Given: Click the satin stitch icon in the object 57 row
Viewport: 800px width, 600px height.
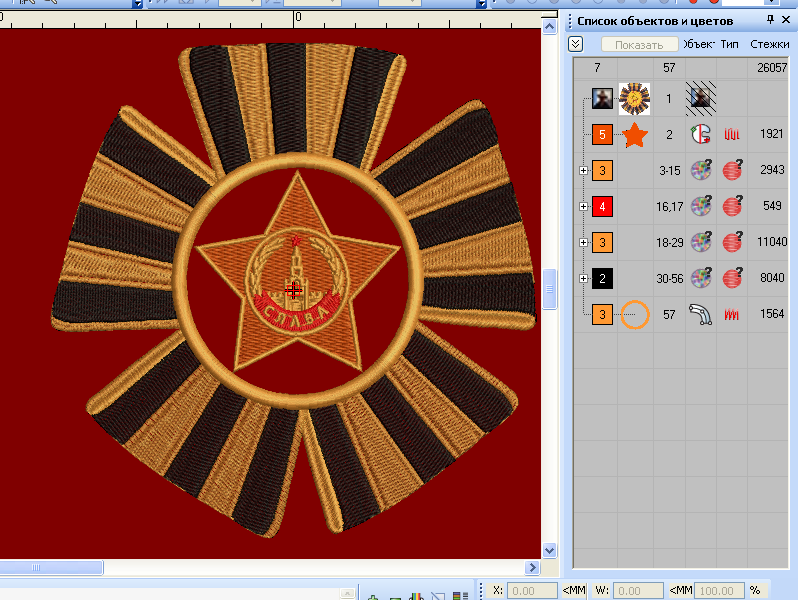Looking at the screenshot, I should pos(732,315).
